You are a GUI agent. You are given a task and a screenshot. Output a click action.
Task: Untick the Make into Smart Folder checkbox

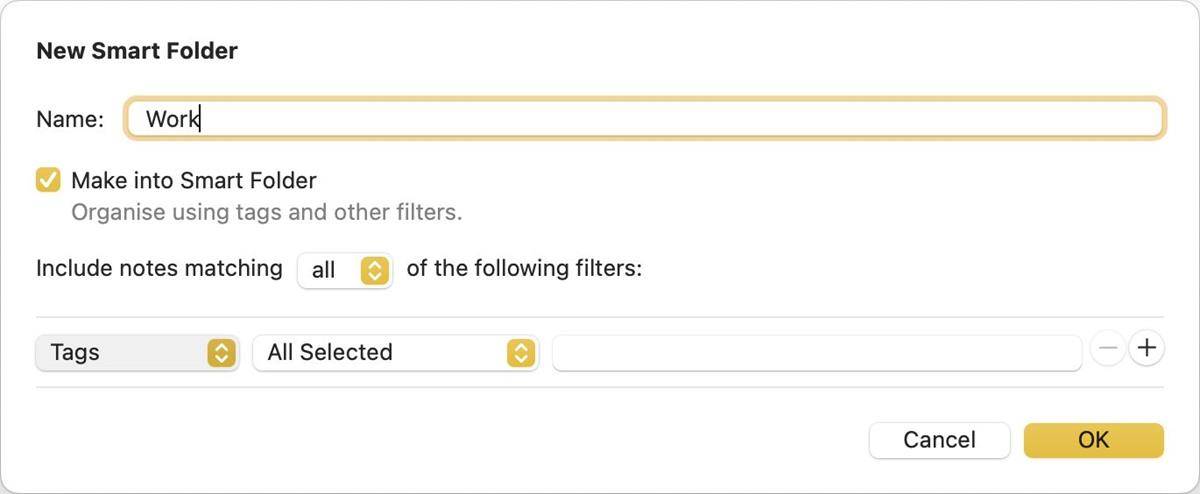tap(48, 180)
